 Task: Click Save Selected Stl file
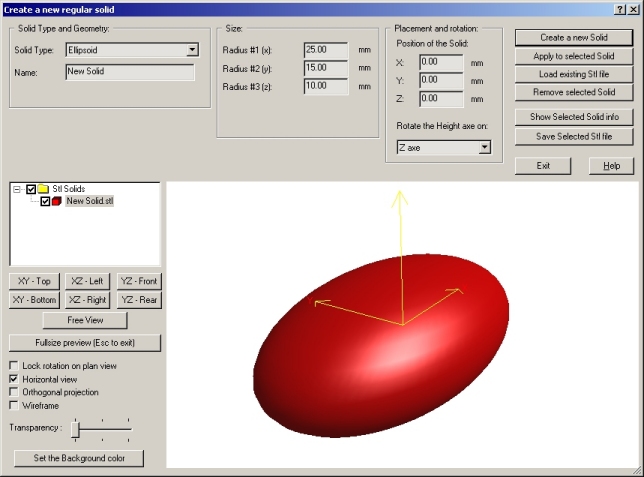tap(574, 137)
